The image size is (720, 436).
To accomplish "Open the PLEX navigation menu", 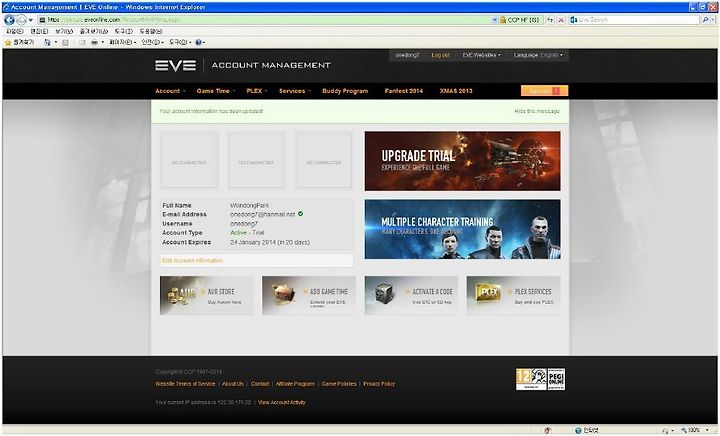I will click(x=257, y=91).
